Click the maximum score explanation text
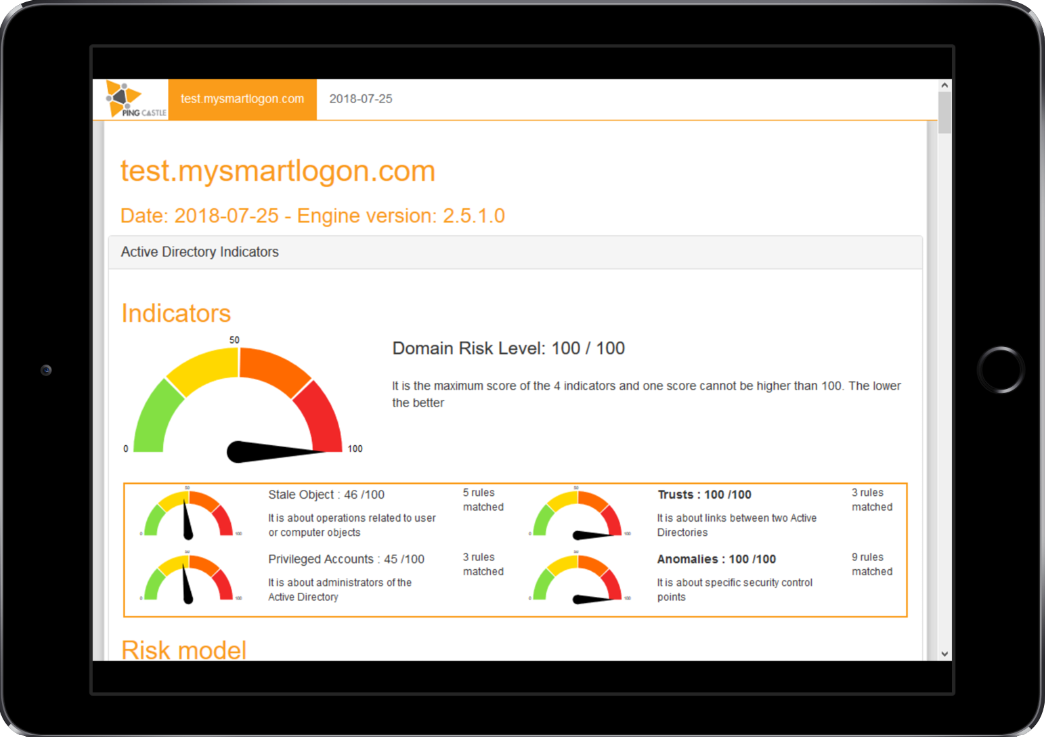This screenshot has height=737, width=1045. [x=646, y=394]
